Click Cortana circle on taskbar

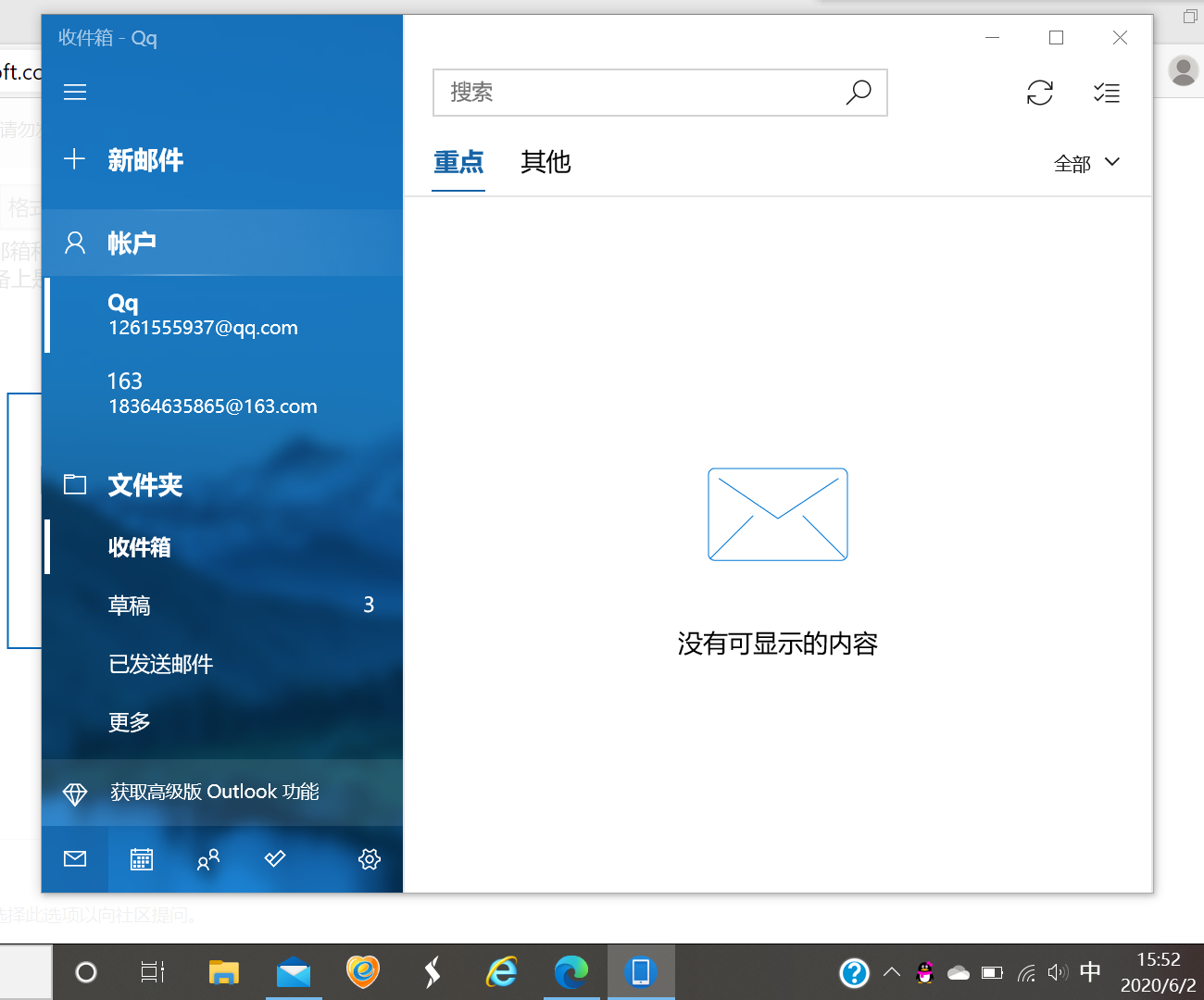coord(86,972)
